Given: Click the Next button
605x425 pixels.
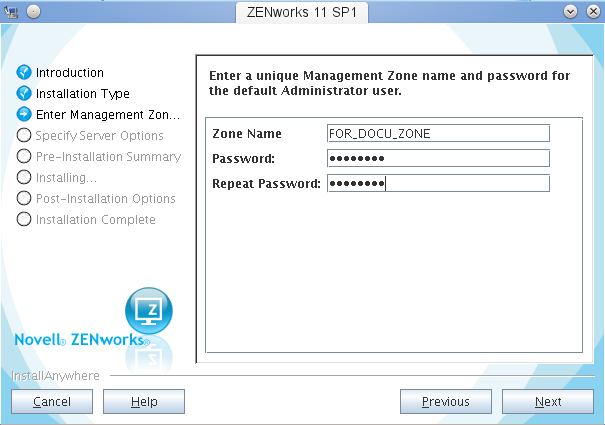Looking at the screenshot, I should tap(548, 401).
